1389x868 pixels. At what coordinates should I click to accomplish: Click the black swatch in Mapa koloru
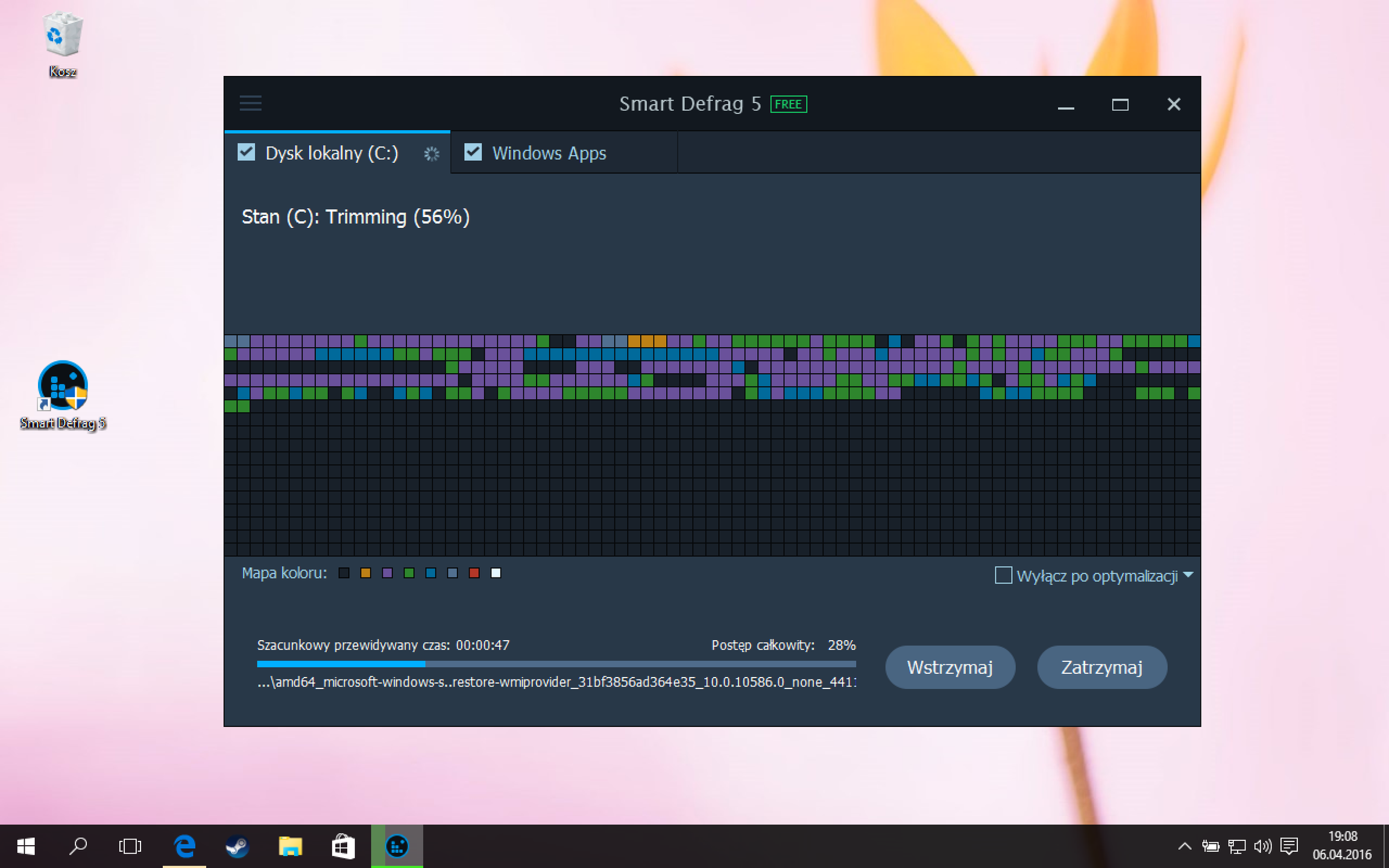click(x=344, y=573)
